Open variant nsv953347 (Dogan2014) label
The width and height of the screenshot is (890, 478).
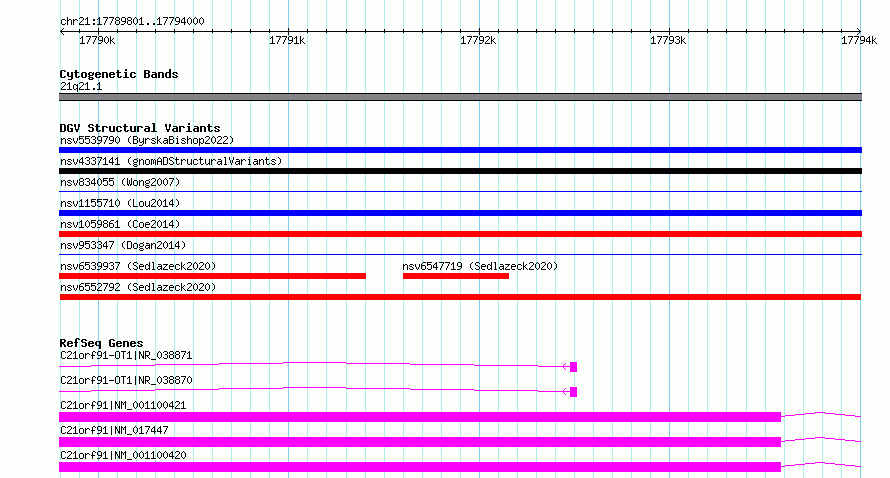tap(123, 245)
